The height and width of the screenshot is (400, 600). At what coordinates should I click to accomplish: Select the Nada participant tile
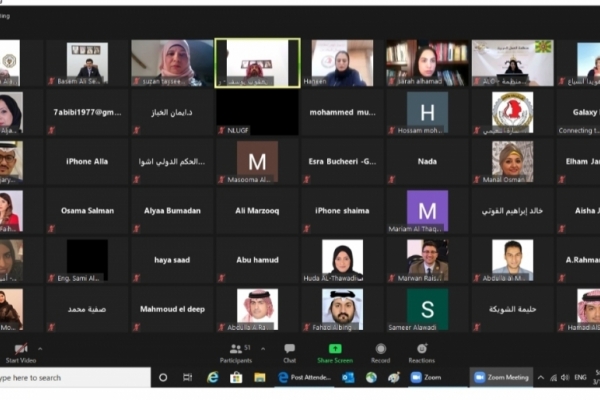[x=427, y=162]
